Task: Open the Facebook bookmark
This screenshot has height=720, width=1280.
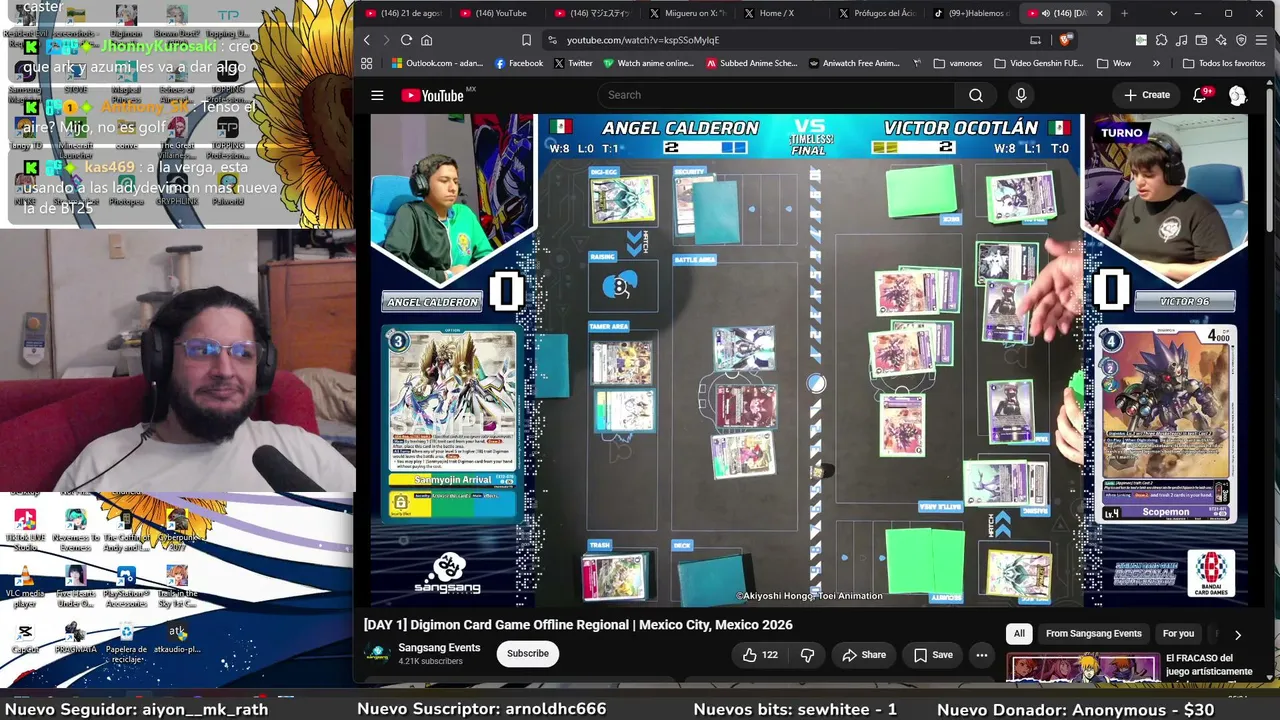Action: (x=519, y=63)
